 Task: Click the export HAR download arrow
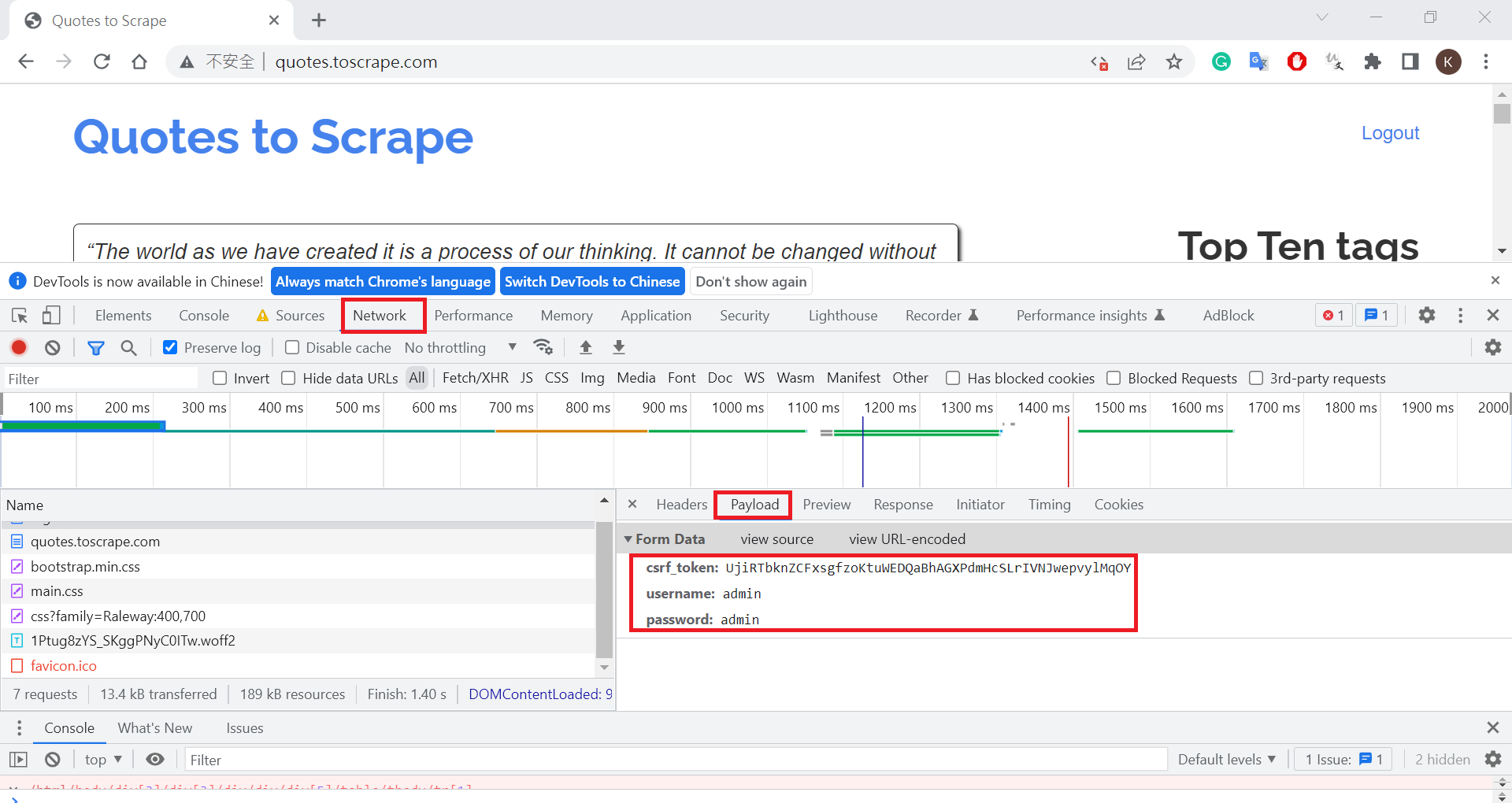pos(619,347)
